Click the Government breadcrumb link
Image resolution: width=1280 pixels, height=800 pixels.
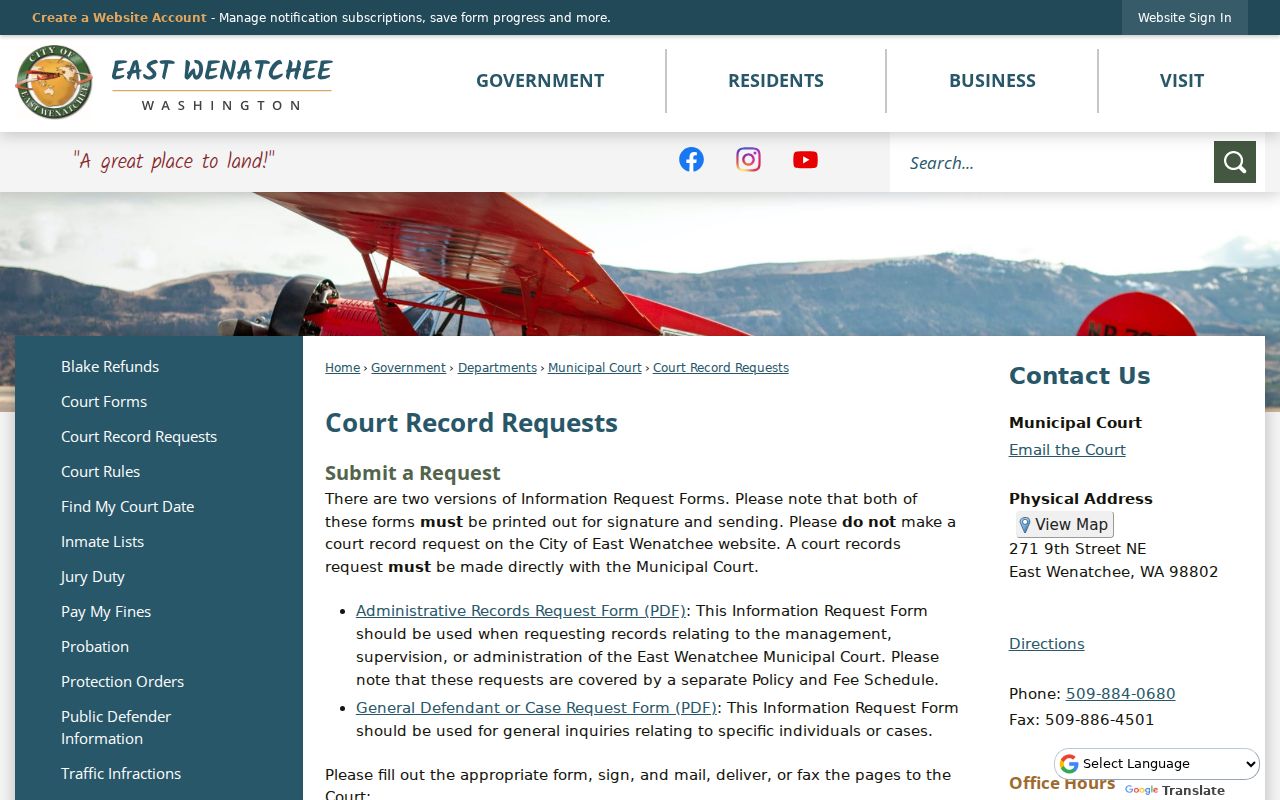click(408, 368)
